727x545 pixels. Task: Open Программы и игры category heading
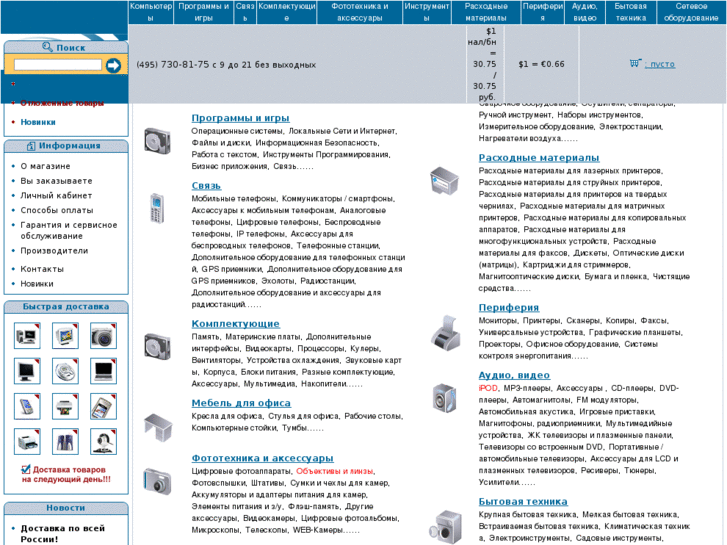[x=241, y=118]
